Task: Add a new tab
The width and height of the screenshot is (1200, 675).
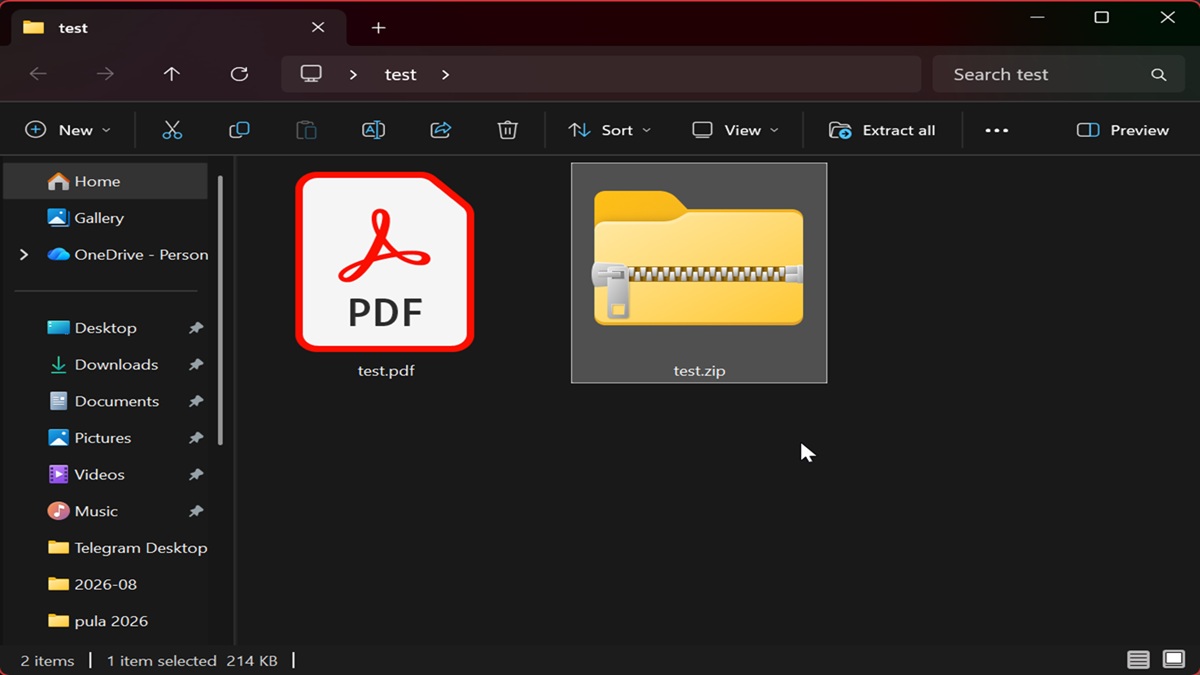Action: pyautogui.click(x=378, y=28)
